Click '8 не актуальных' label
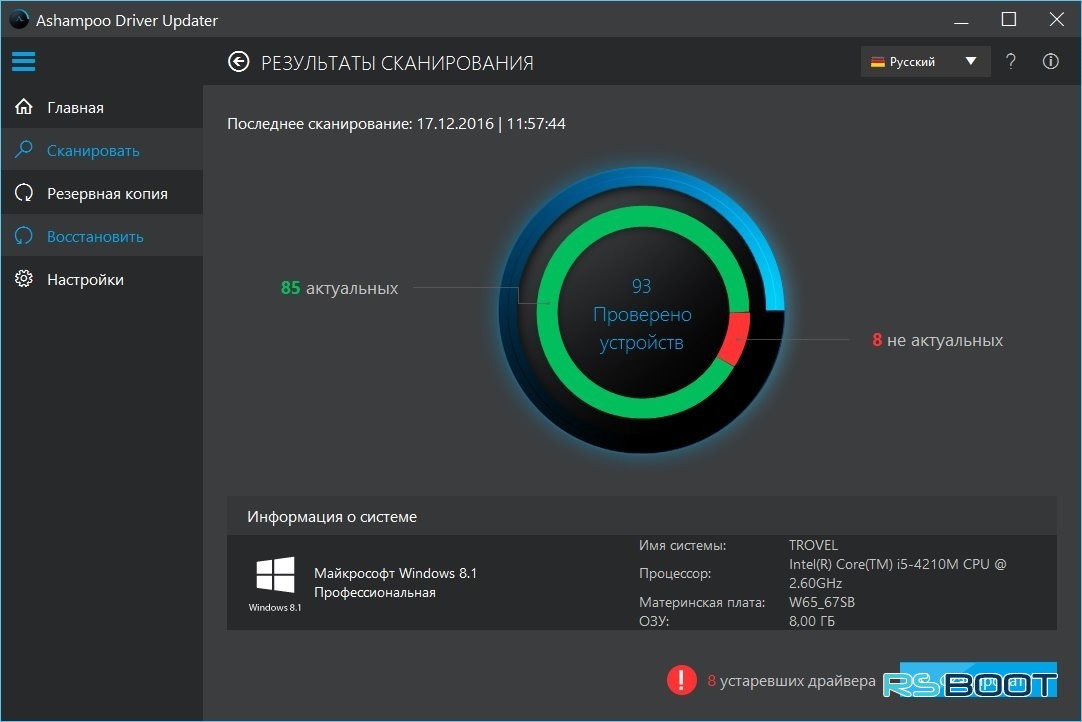The height and width of the screenshot is (722, 1082). 938,340
